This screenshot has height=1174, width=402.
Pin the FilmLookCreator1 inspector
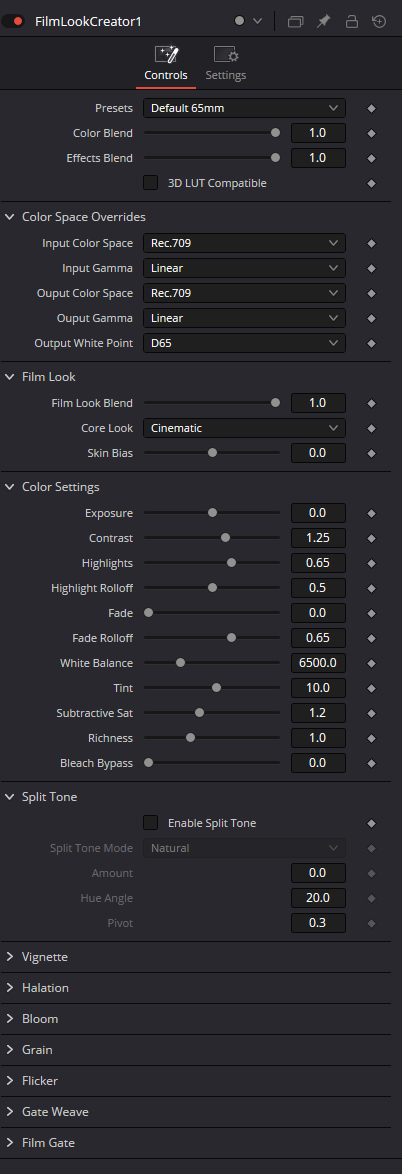[x=323, y=21]
